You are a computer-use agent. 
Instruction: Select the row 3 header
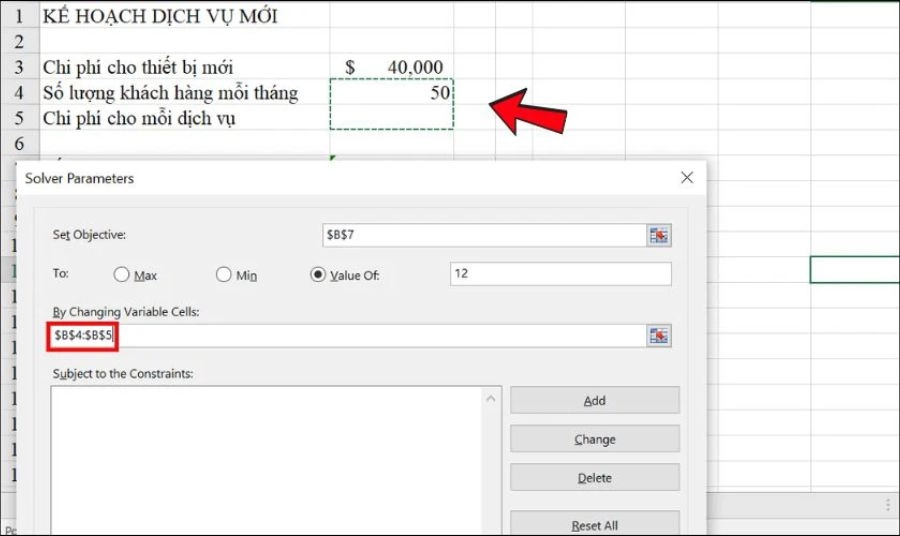17,67
